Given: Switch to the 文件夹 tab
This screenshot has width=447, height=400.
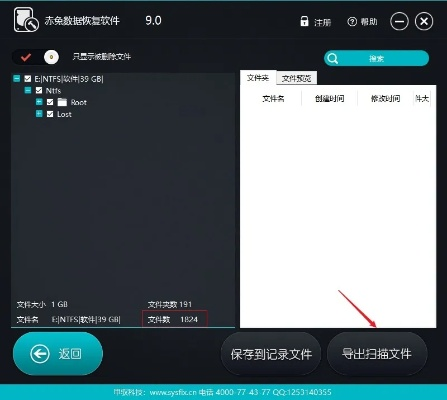Looking at the screenshot, I should tap(258, 78).
